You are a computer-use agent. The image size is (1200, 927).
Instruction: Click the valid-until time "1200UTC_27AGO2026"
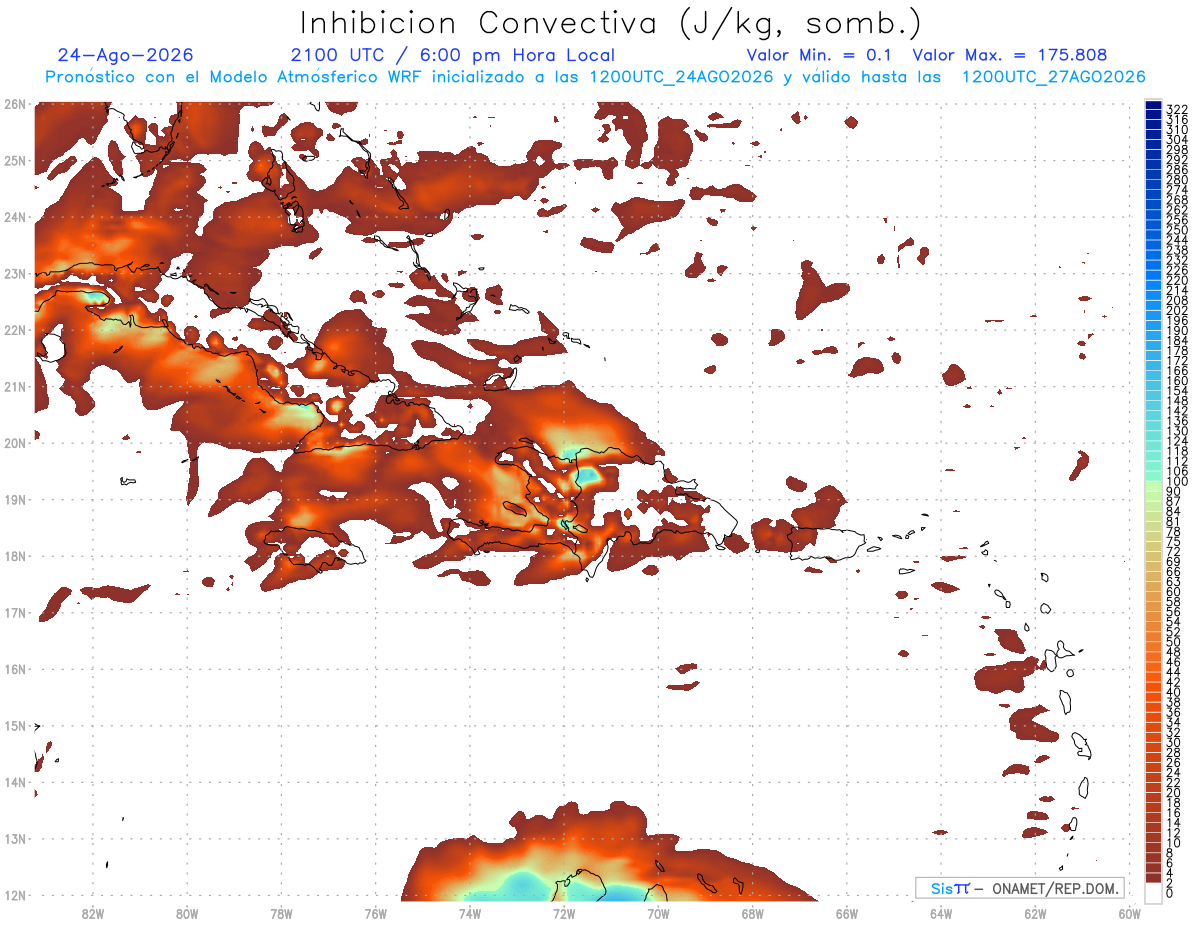click(1053, 77)
